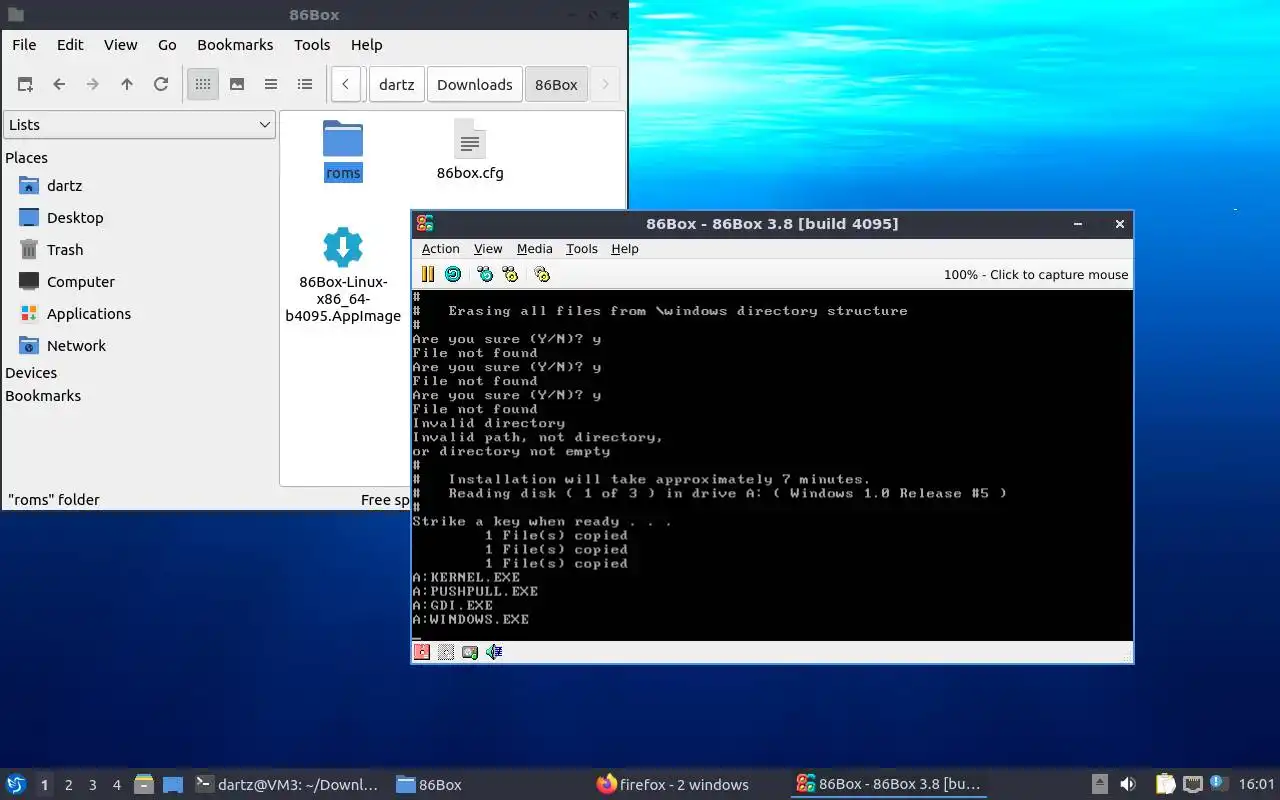Select the roms folder icon
The image size is (1280, 800).
(x=343, y=140)
